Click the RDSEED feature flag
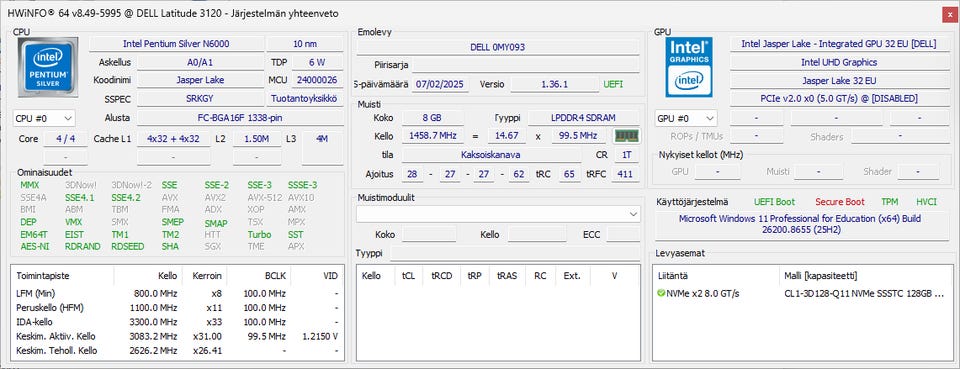960x369 pixels. coord(128,246)
